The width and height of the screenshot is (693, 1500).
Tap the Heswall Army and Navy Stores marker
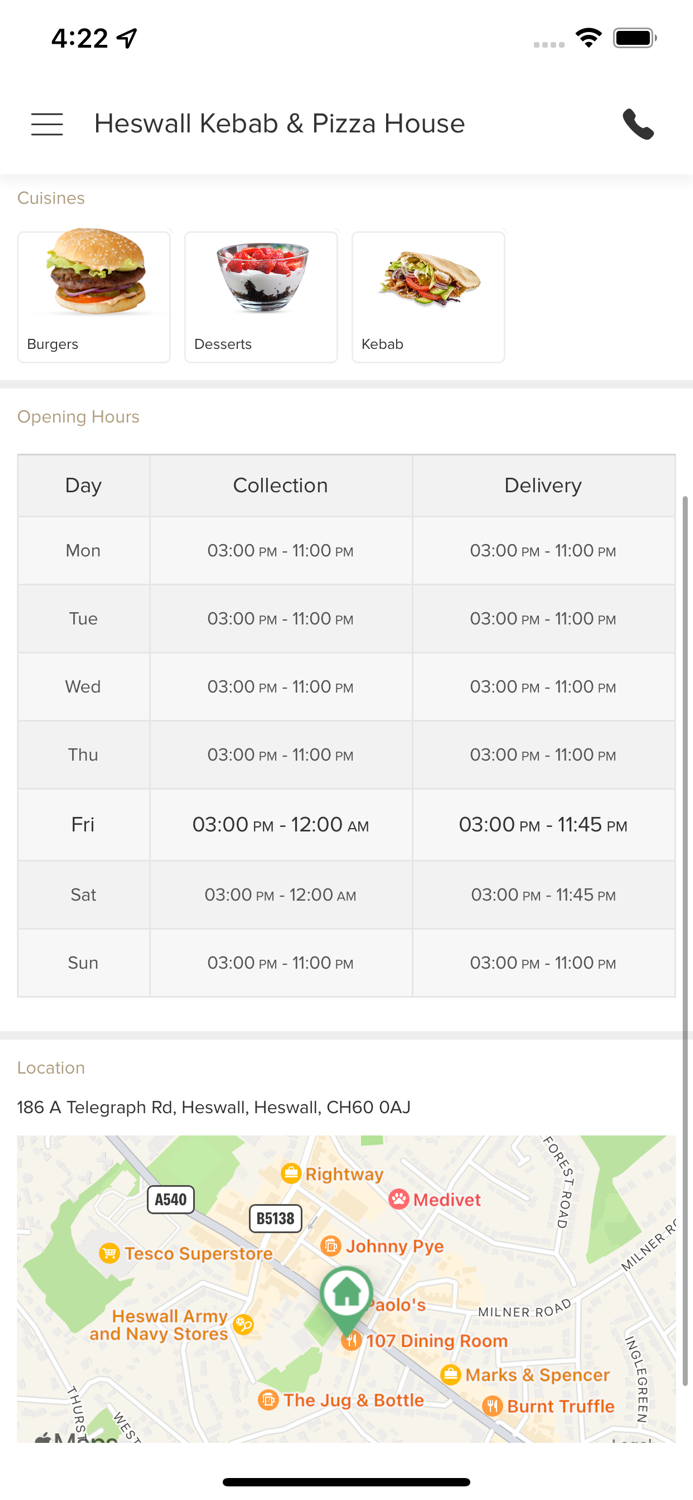click(243, 1326)
